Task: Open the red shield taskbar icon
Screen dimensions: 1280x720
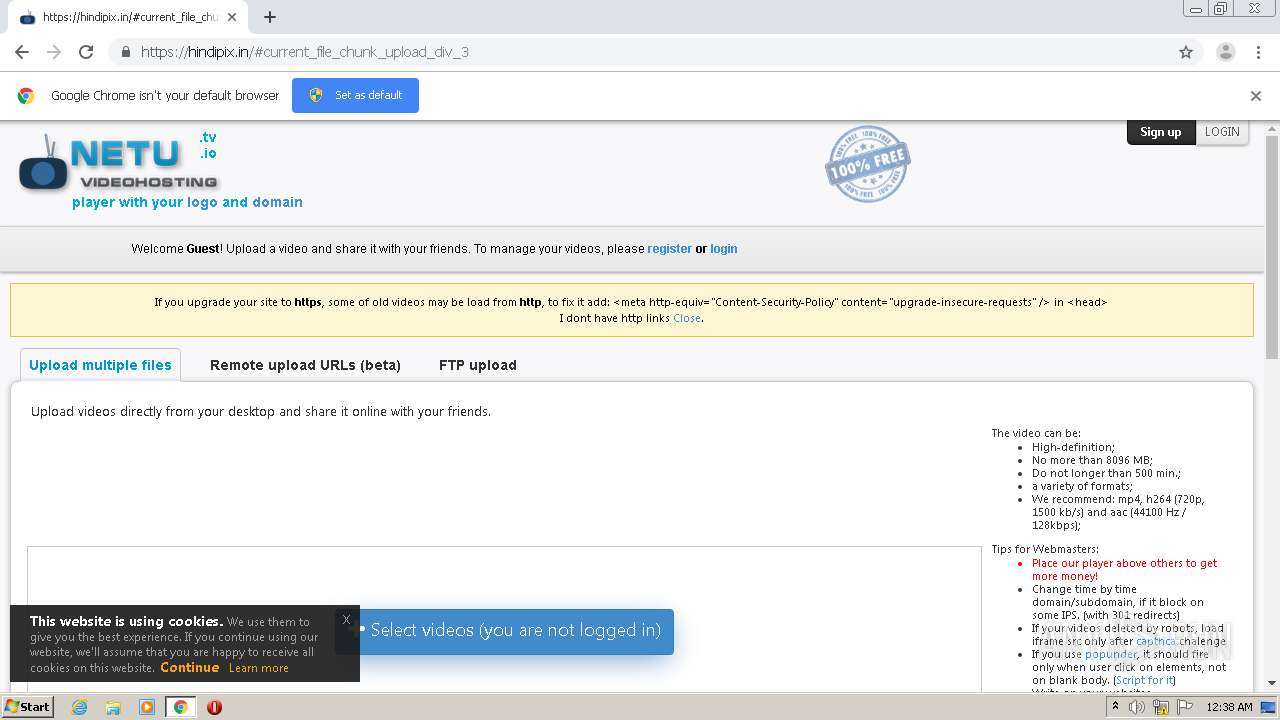Action: [214, 707]
